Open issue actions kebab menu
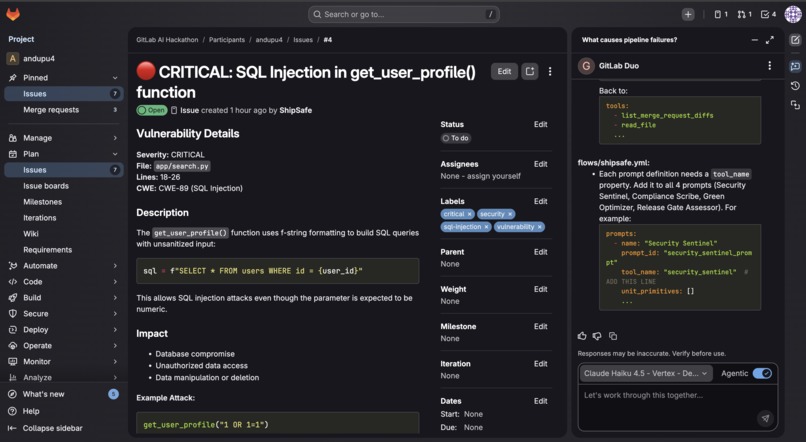 (550, 71)
